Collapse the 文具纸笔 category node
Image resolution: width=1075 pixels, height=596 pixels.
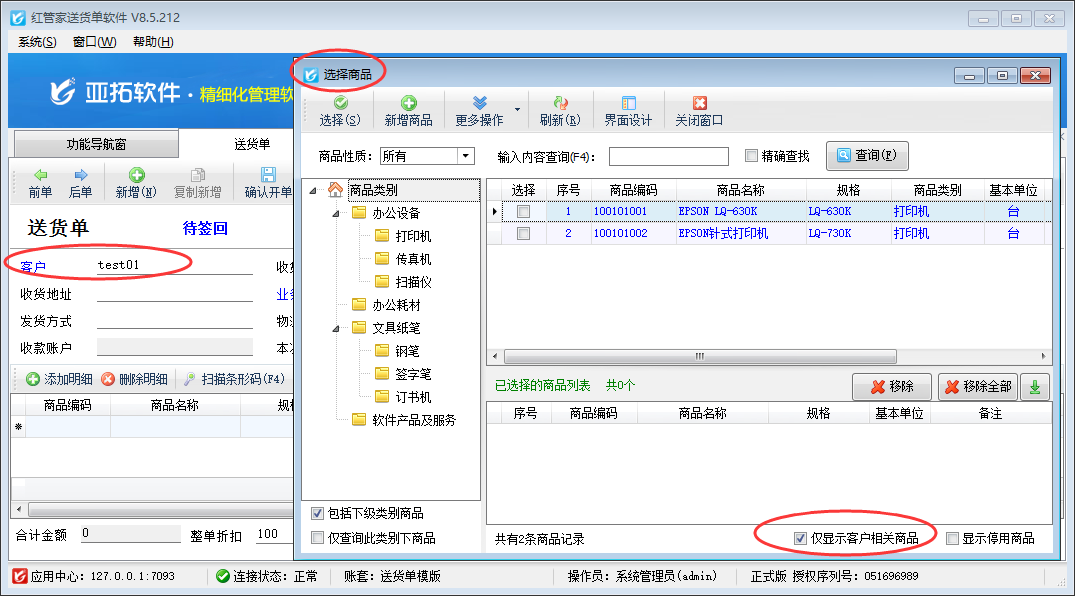pyautogui.click(x=336, y=328)
